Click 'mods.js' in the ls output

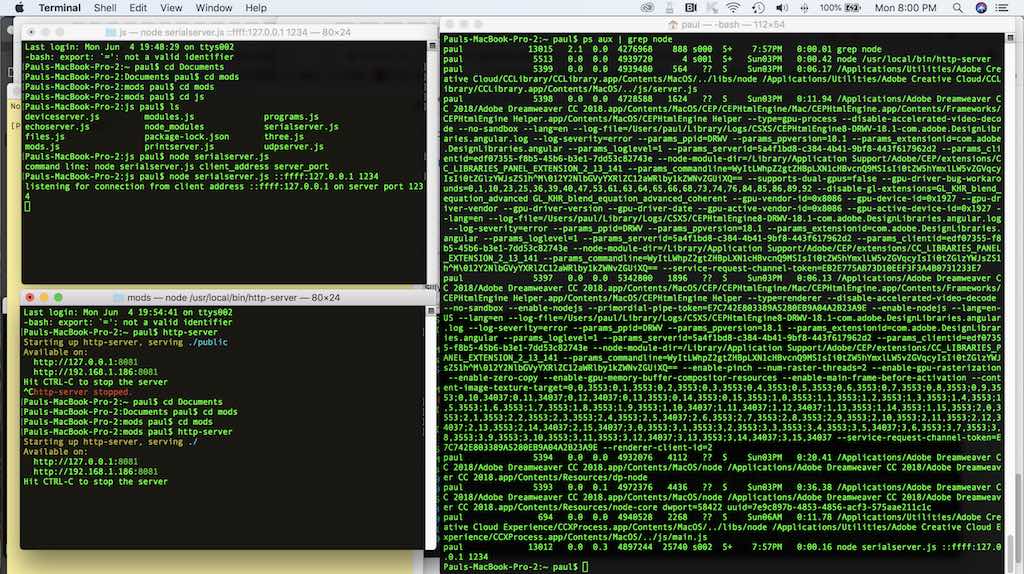pyautogui.click(x=42, y=146)
